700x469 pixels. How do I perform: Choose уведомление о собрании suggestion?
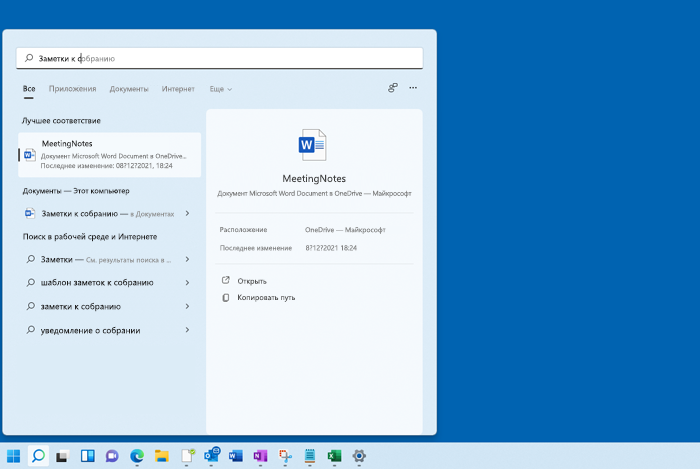pos(109,330)
